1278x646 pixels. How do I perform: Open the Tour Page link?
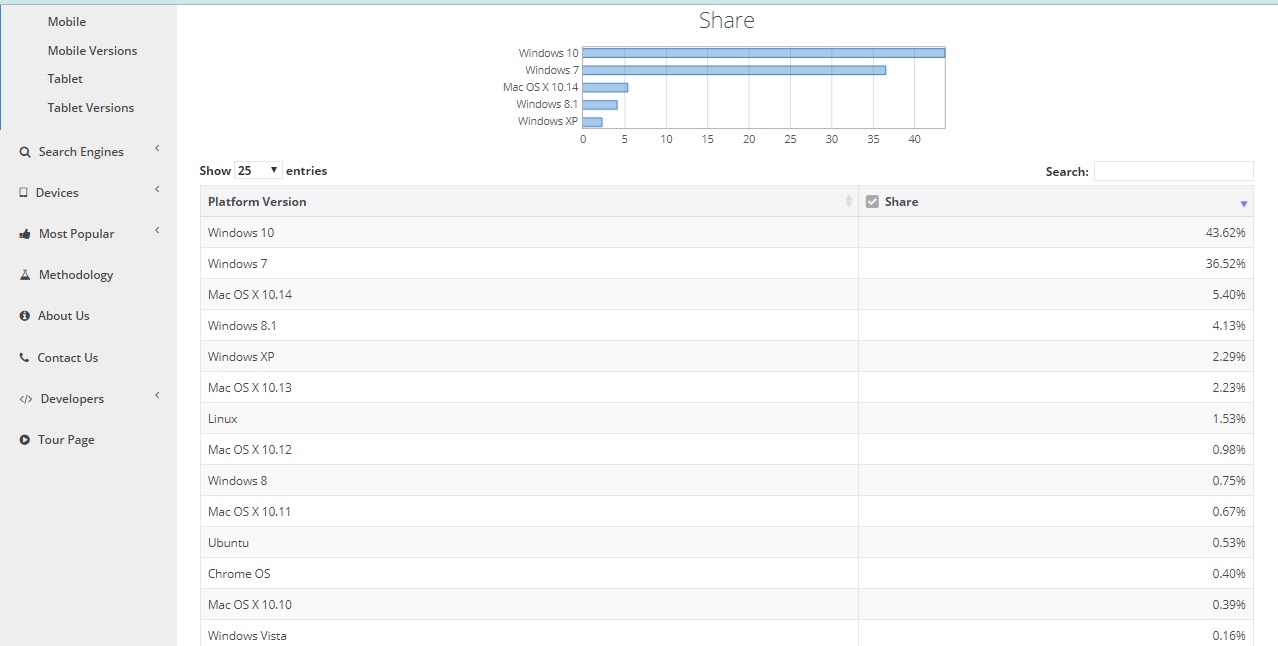tap(66, 440)
